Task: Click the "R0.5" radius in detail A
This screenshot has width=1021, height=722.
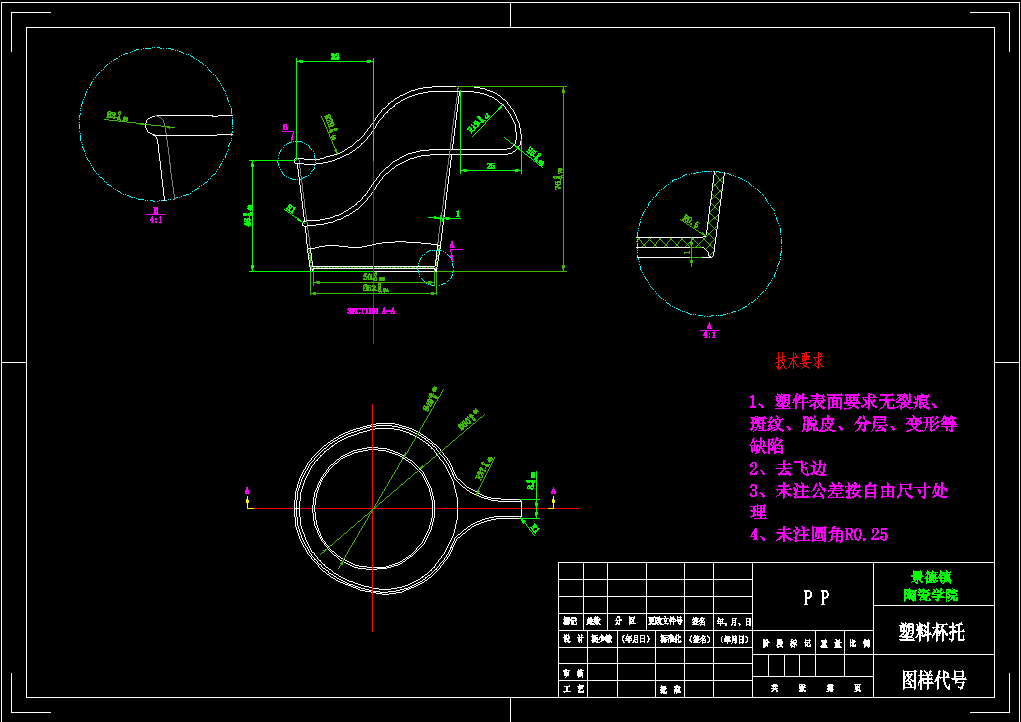Action: [x=692, y=223]
